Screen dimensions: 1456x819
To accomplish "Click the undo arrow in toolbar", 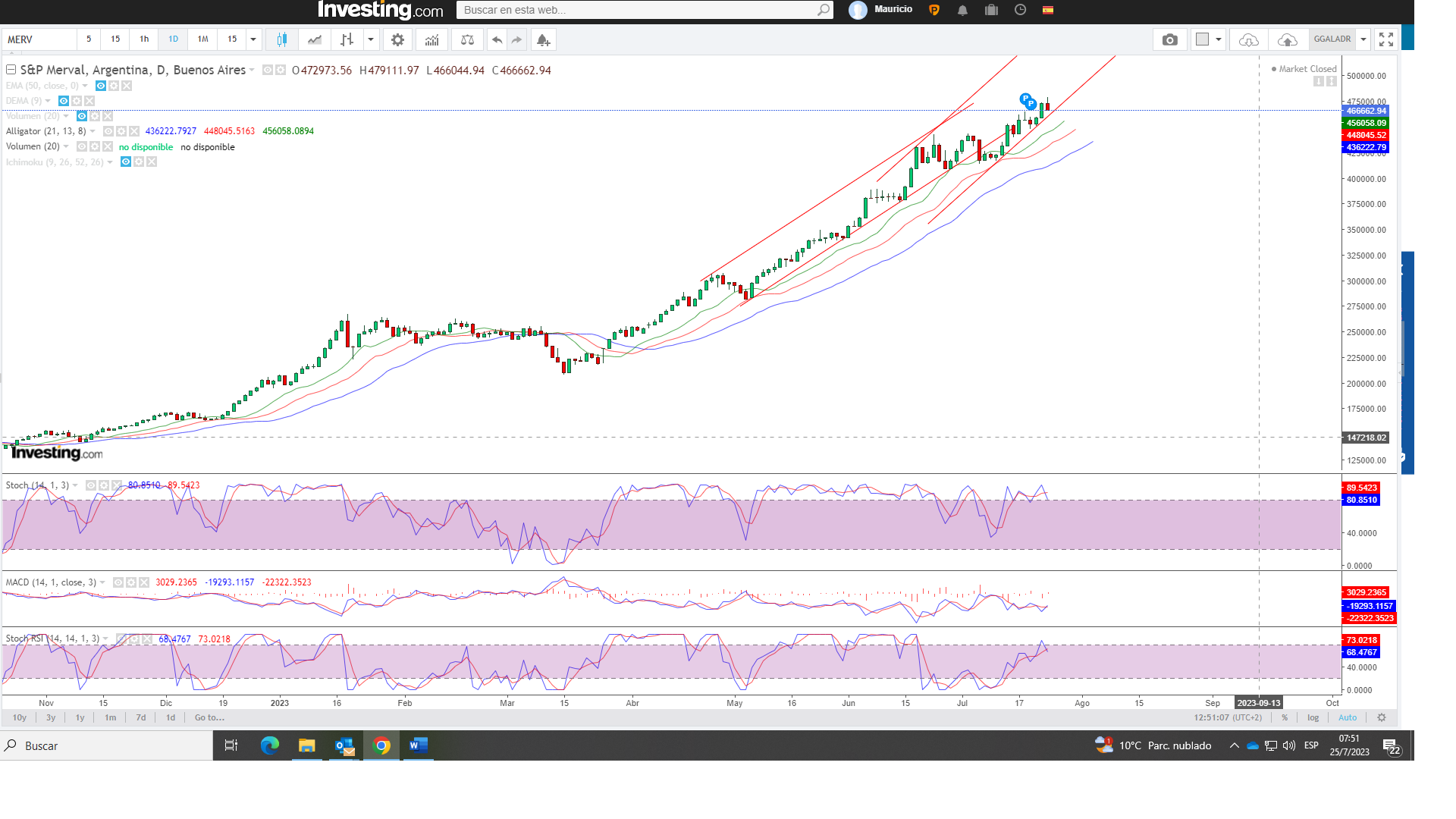I will [x=497, y=39].
